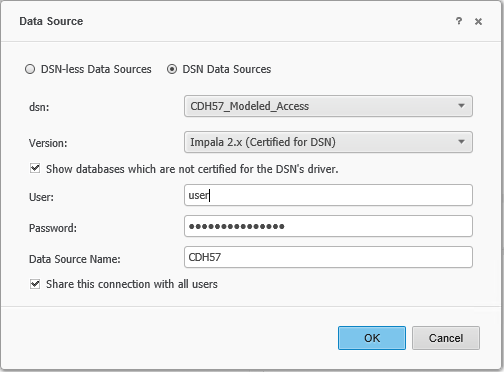504x372 pixels.
Task: Close the Data Source dialog
Action: pos(478,22)
